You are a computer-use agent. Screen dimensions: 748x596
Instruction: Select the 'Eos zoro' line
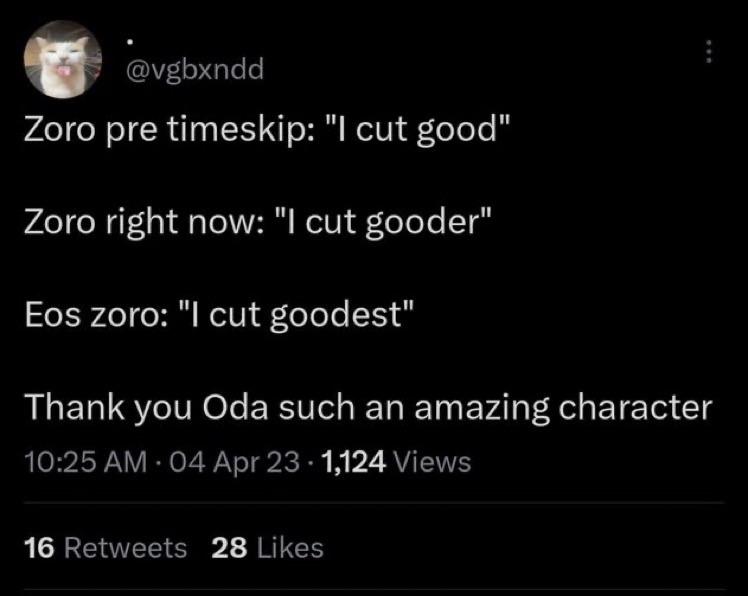(219, 315)
